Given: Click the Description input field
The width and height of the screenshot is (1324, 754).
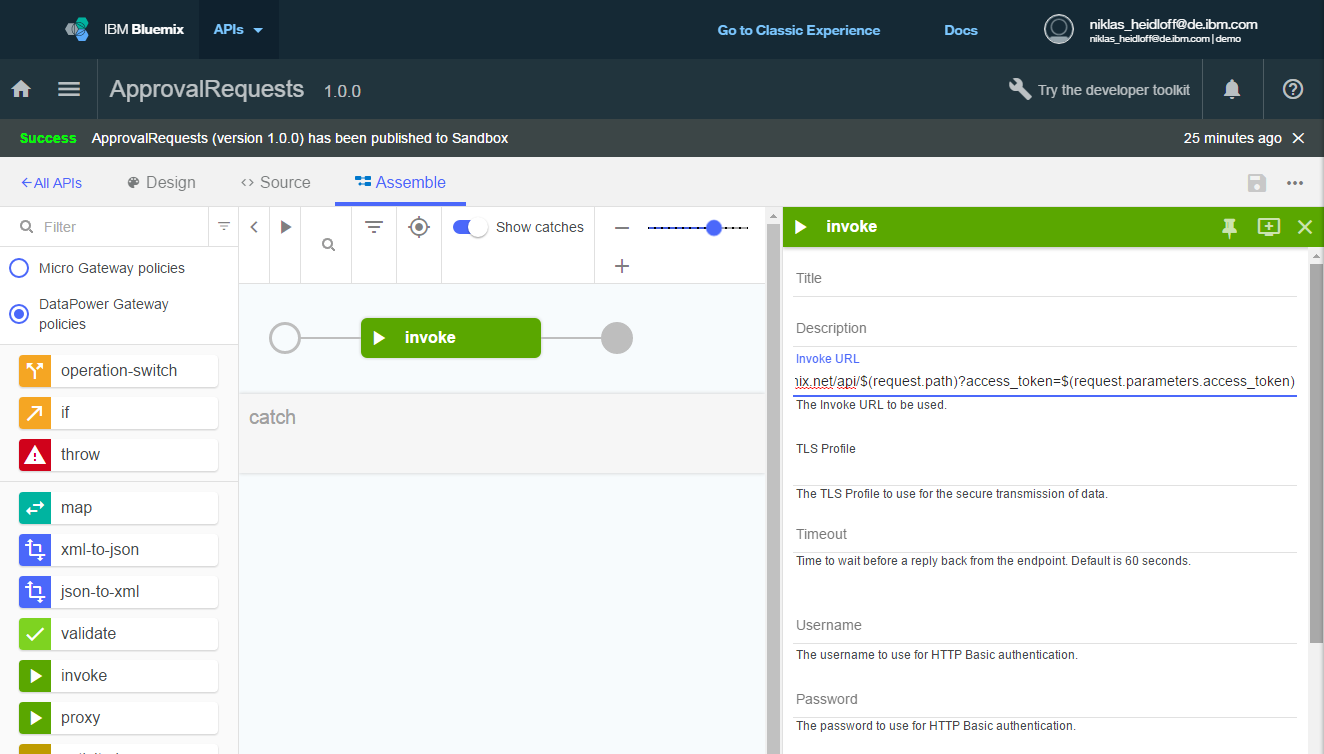Looking at the screenshot, I should 1046,329.
